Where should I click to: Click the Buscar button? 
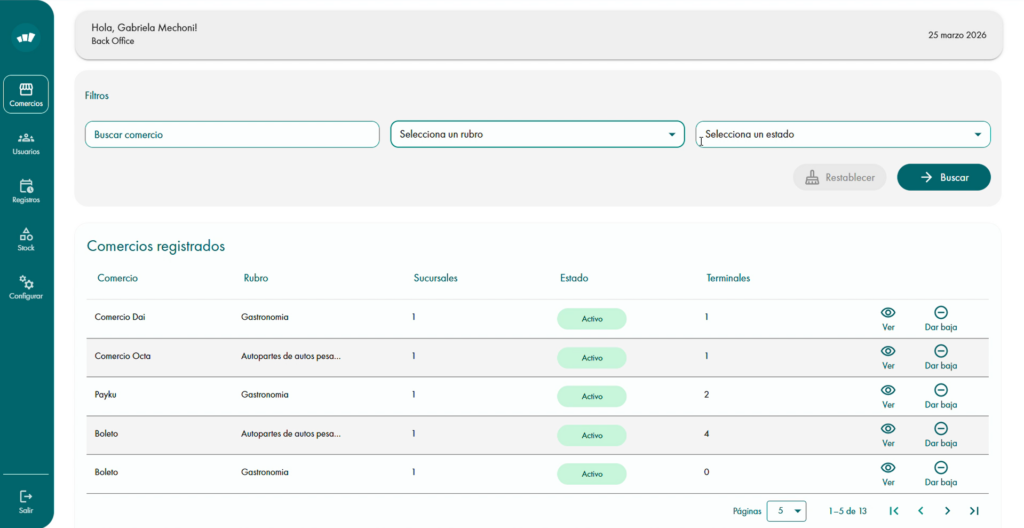point(944,177)
